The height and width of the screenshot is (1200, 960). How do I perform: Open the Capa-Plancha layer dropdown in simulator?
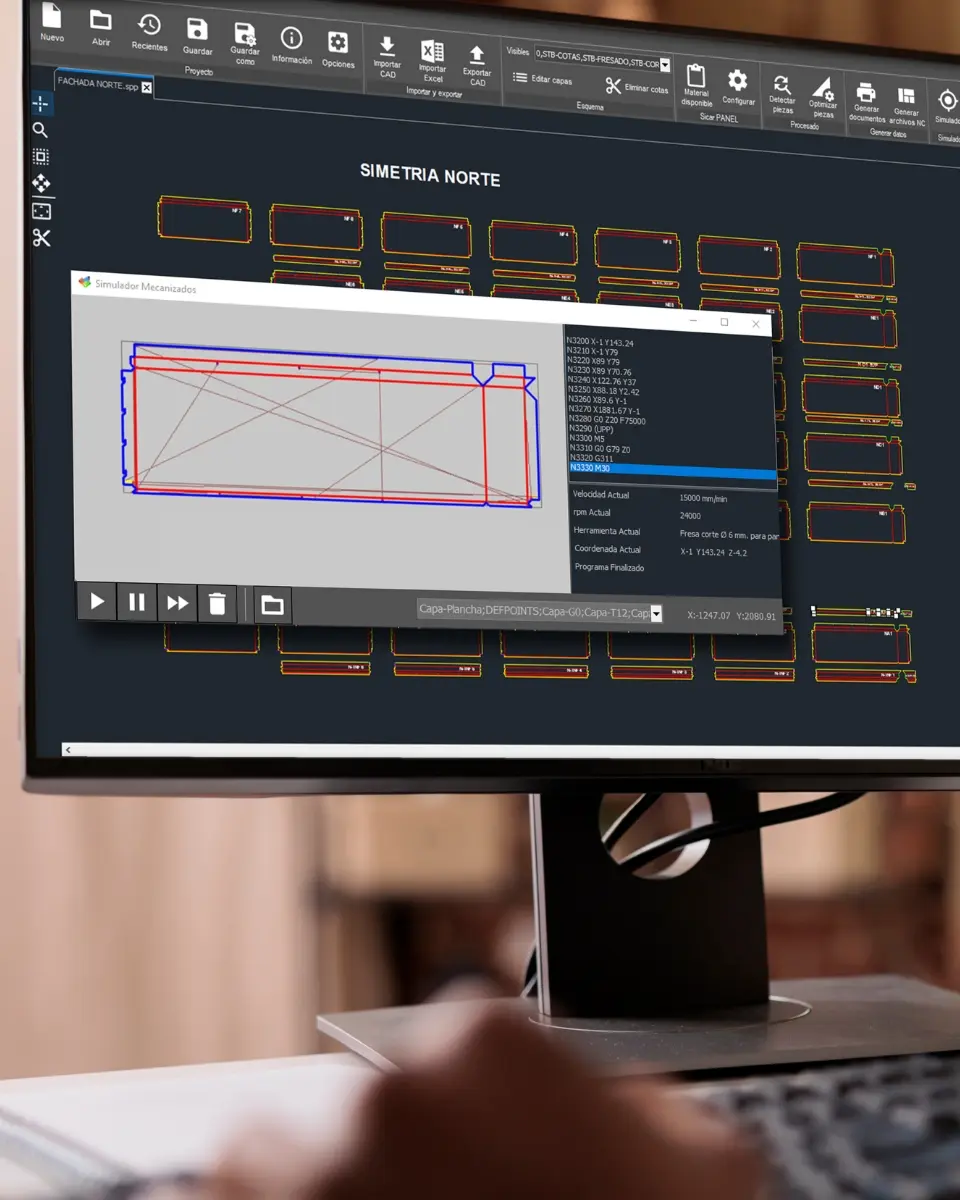tap(656, 614)
